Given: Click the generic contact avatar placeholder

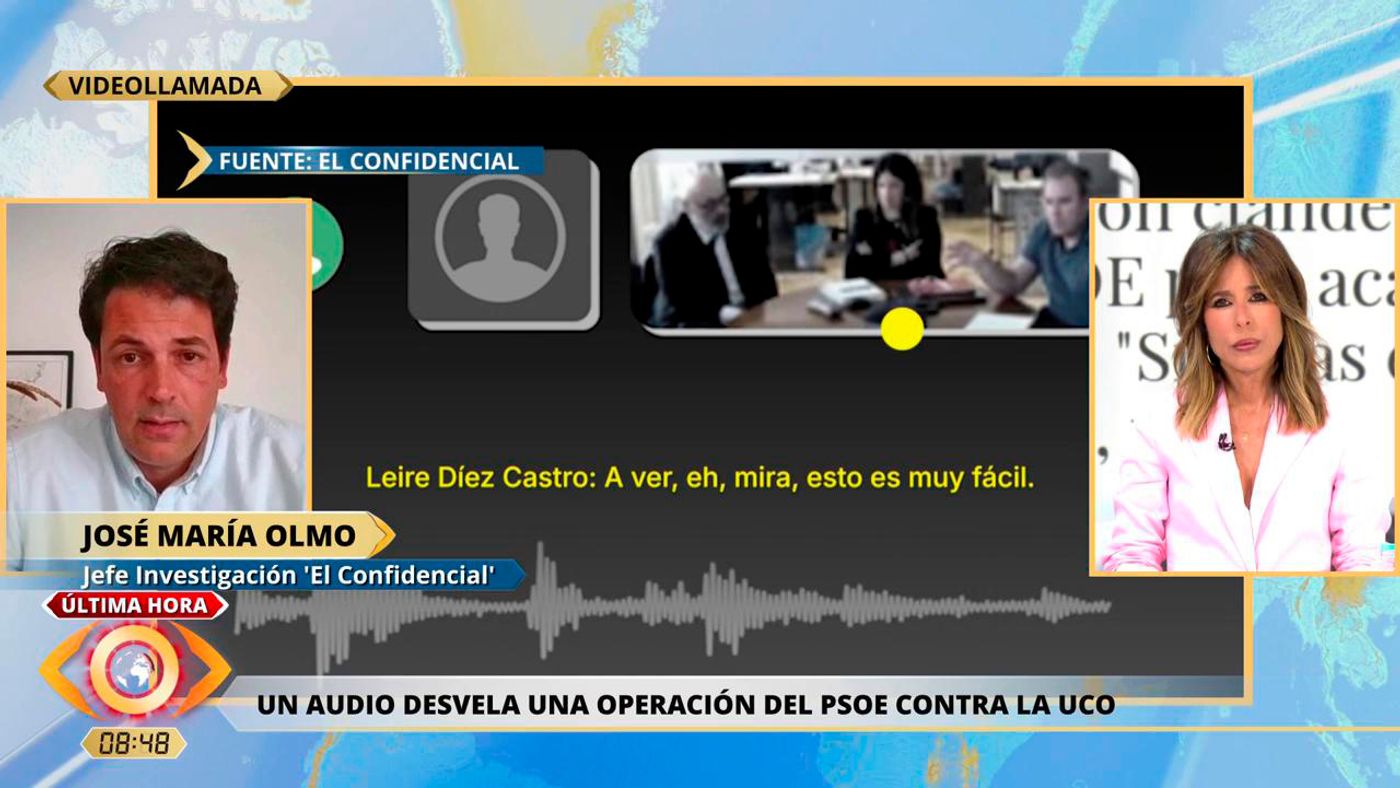Looking at the screenshot, I should (x=501, y=239).
